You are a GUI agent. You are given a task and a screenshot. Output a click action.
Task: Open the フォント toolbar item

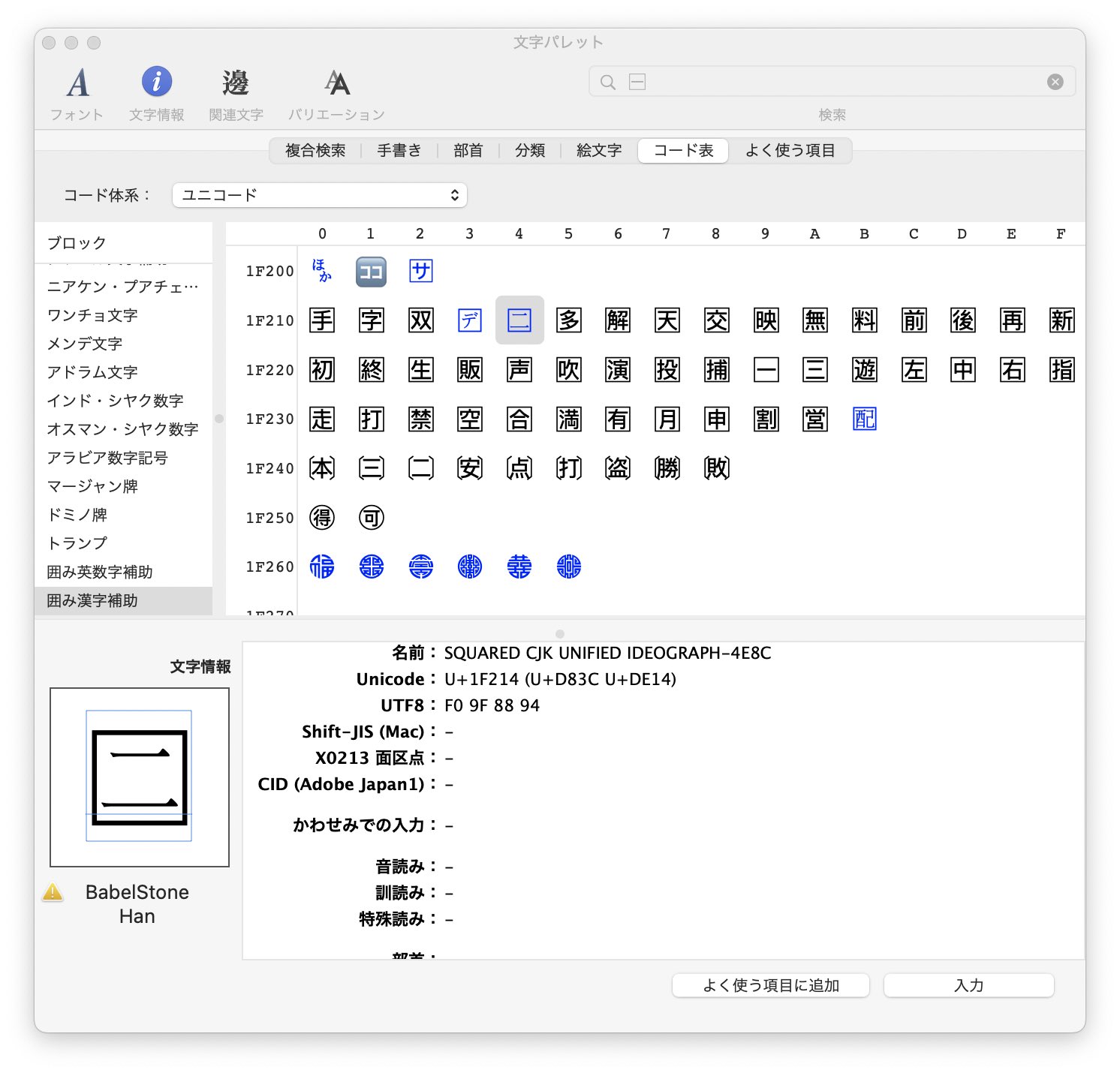click(77, 94)
